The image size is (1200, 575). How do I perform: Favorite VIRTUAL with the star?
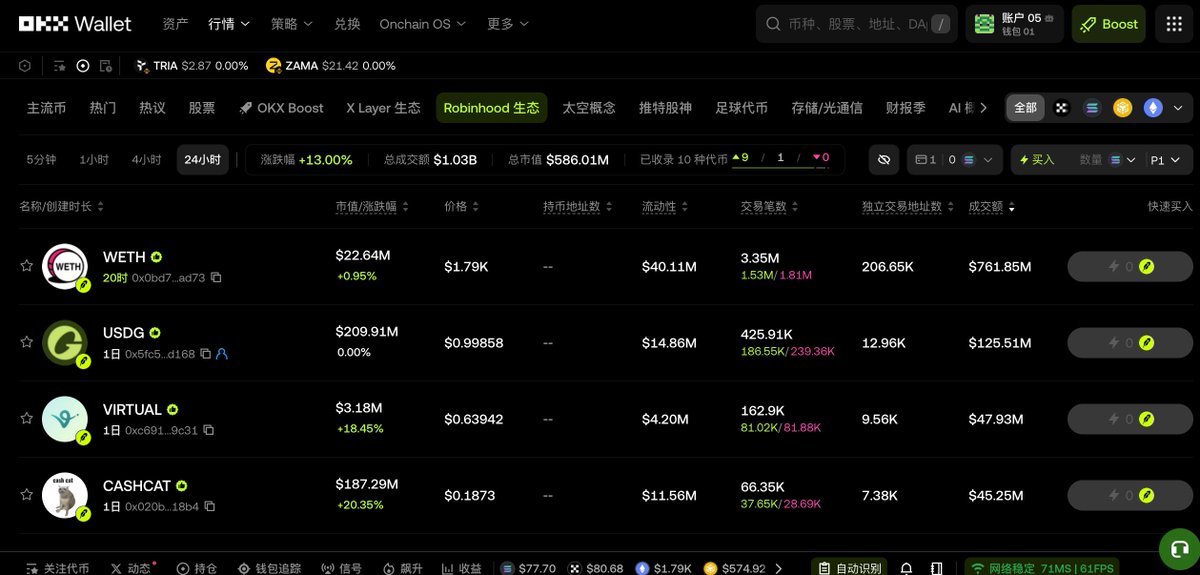point(27,419)
